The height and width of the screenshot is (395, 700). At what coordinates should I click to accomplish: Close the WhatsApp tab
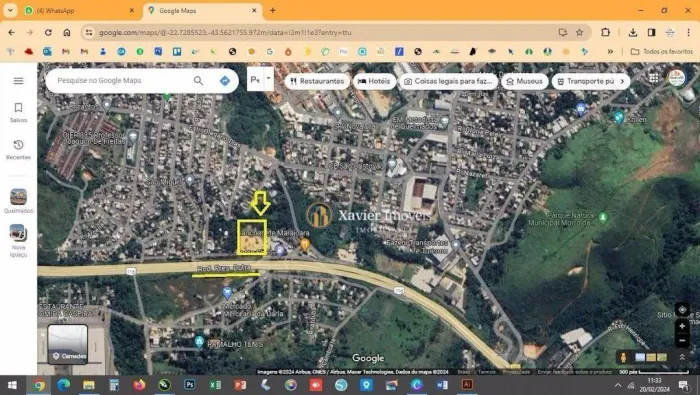(131, 10)
